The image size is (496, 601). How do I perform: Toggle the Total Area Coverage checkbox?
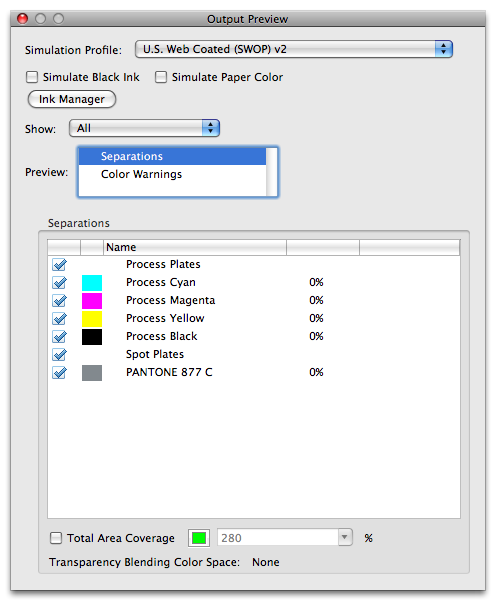(56, 538)
